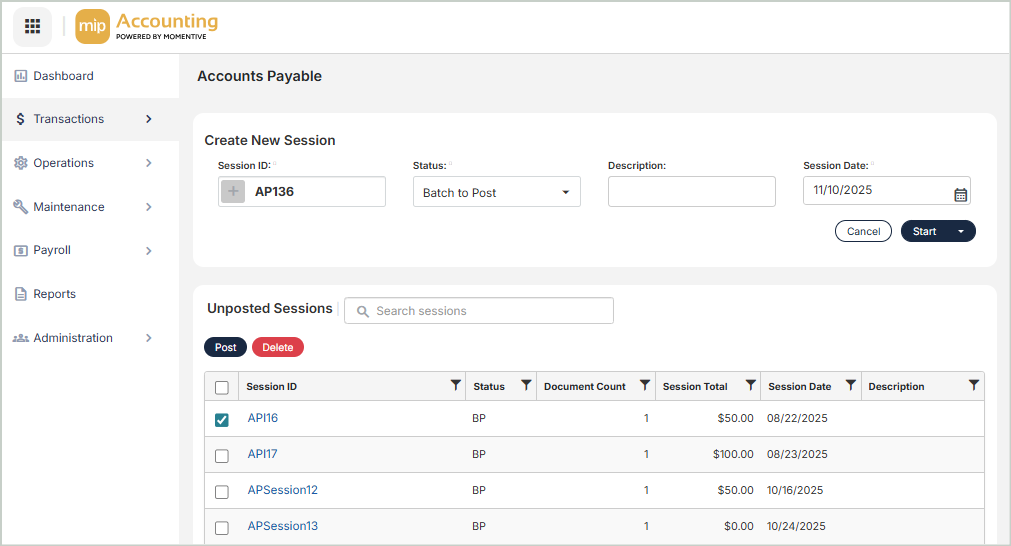Open the APSession12 session link
Image resolution: width=1011 pixels, height=546 pixels.
click(282, 490)
